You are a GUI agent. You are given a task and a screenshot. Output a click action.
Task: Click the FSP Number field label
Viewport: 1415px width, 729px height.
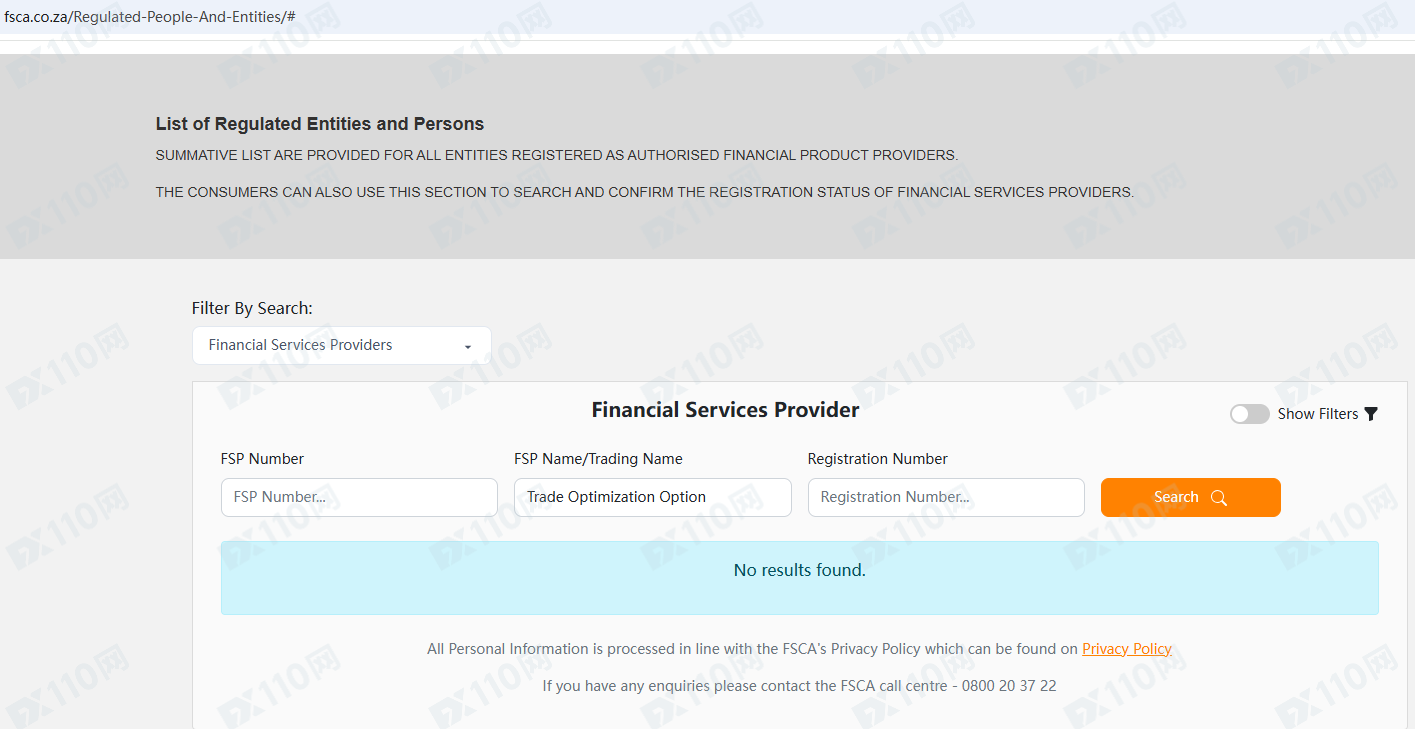pos(262,459)
